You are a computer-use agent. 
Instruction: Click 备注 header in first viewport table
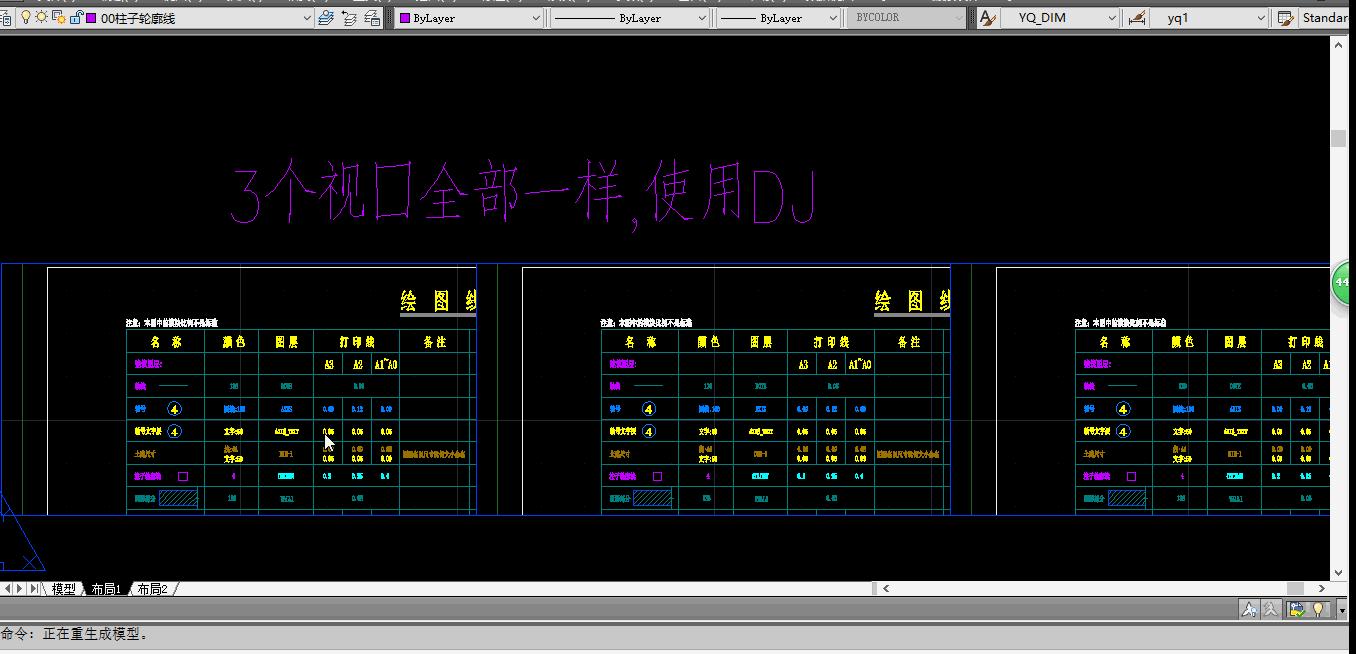435,342
